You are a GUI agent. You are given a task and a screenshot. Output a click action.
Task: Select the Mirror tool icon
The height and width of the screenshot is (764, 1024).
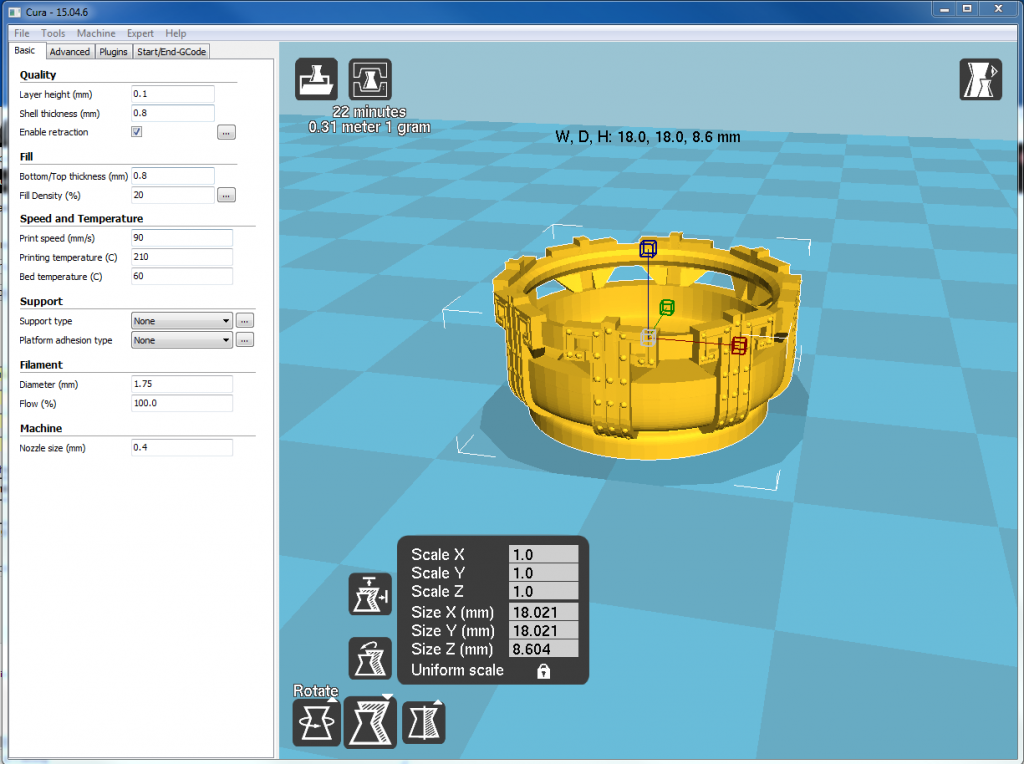423,722
